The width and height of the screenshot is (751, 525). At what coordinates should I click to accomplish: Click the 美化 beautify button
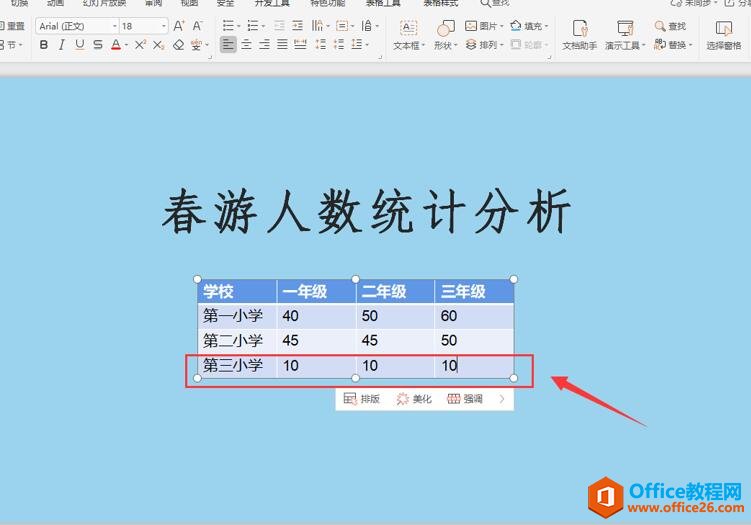coord(414,399)
